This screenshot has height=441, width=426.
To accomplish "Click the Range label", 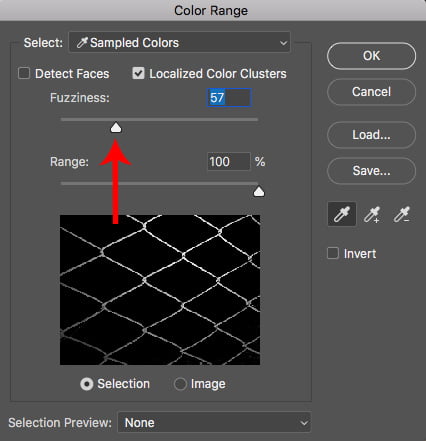I will click(69, 162).
